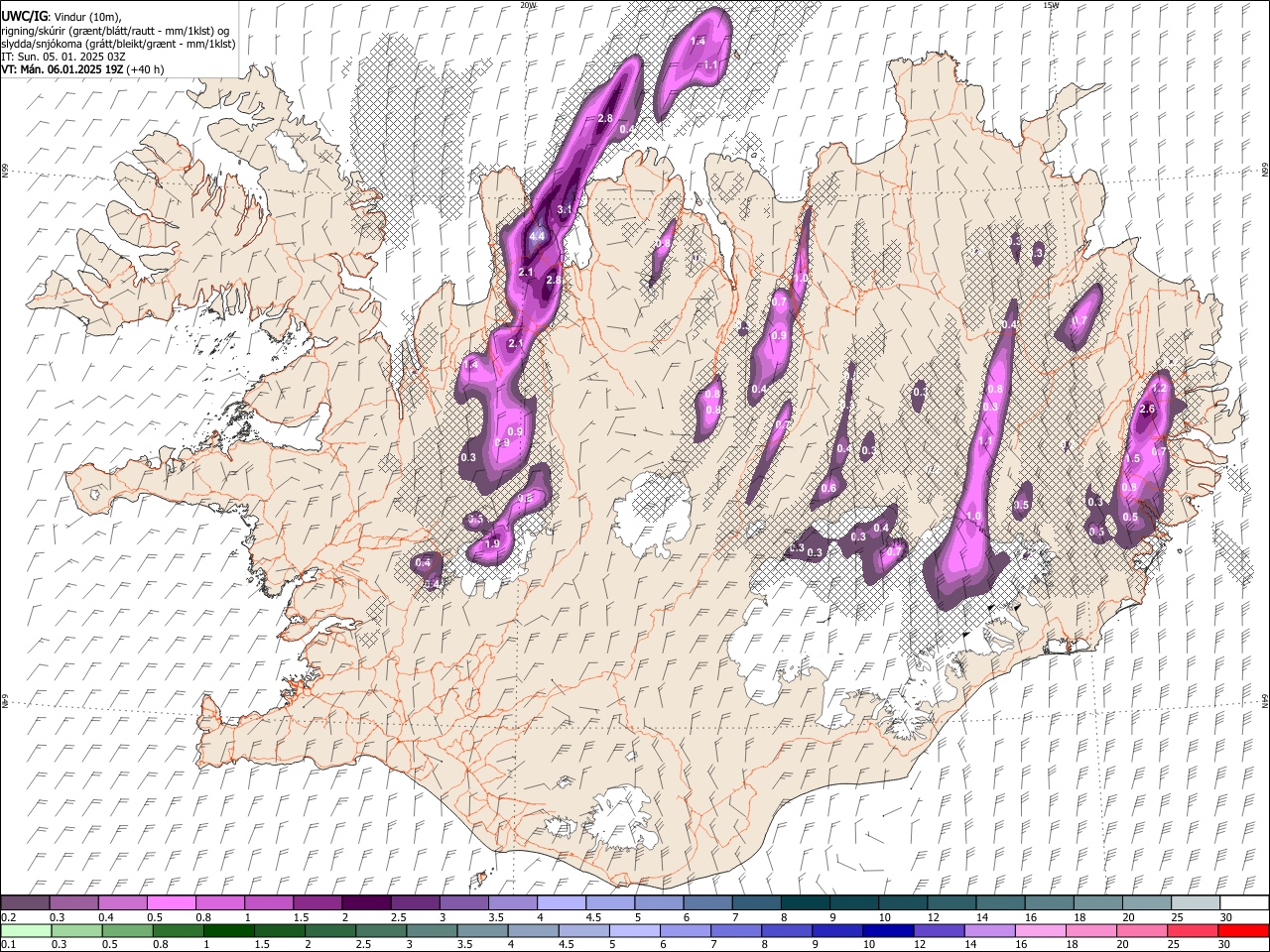Image resolution: width=1270 pixels, height=952 pixels.
Task: Click the 'rigning/skúrir' description line in header
Action: point(115,31)
